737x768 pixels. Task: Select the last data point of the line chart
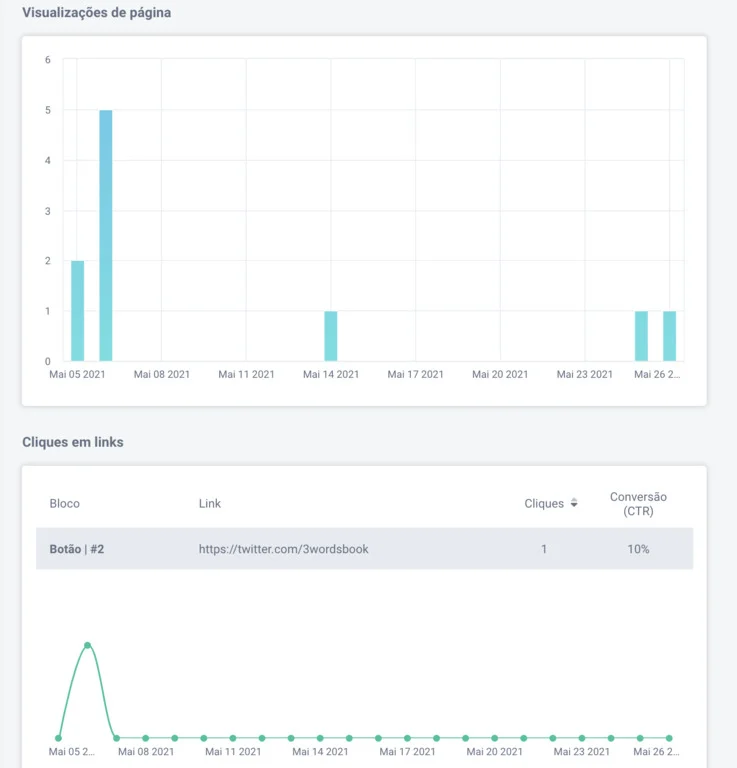point(669,738)
